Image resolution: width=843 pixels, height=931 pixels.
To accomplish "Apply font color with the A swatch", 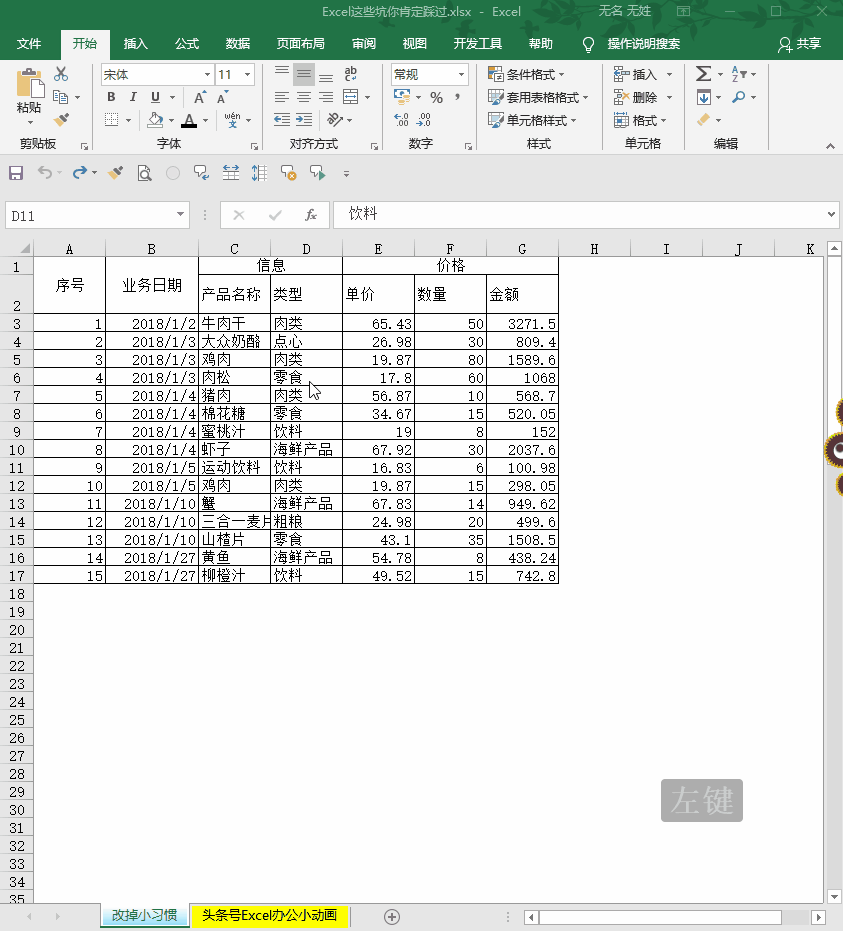I will coord(189,120).
